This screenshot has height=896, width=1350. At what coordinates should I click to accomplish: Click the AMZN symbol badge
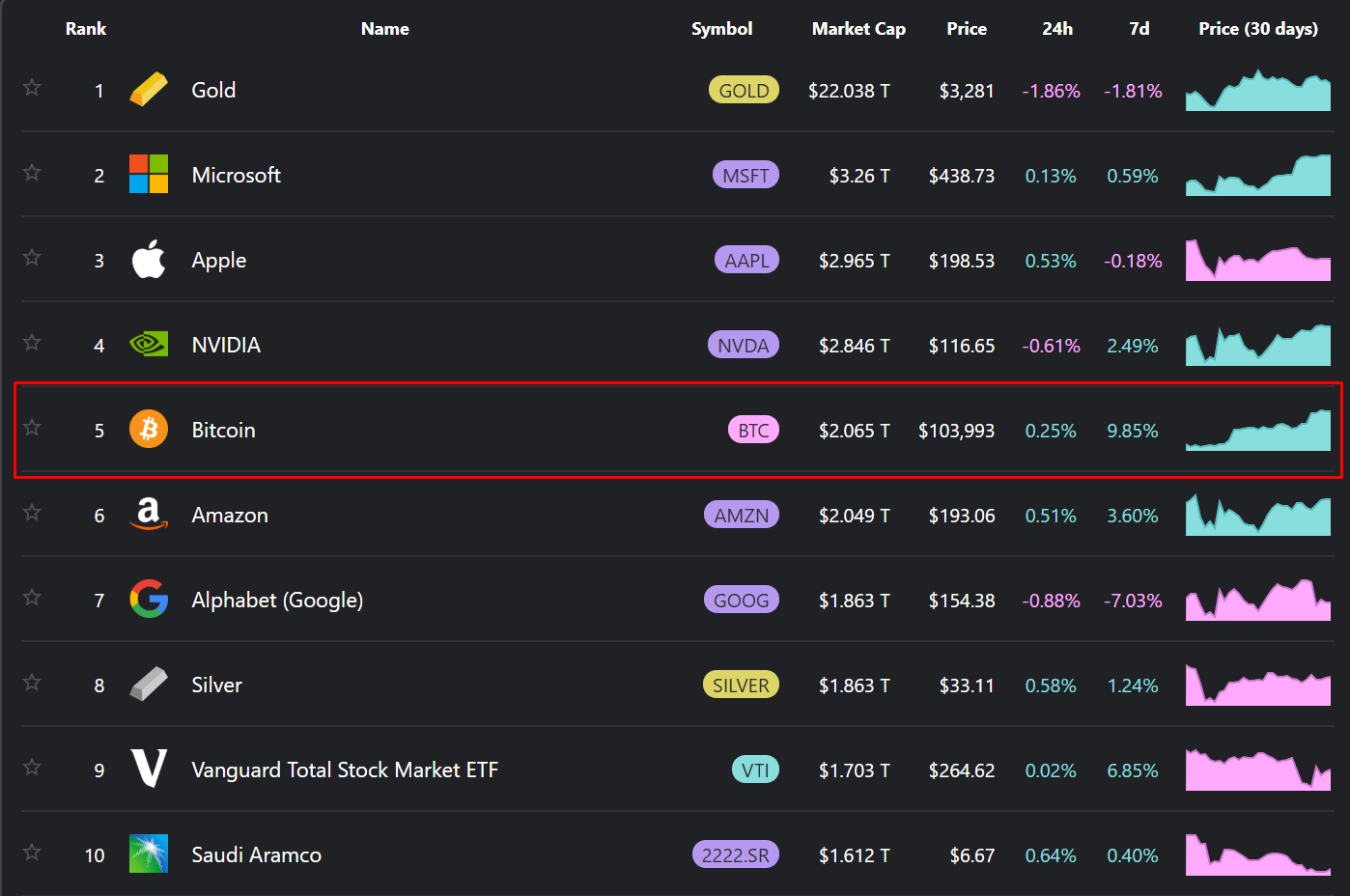[x=742, y=515]
